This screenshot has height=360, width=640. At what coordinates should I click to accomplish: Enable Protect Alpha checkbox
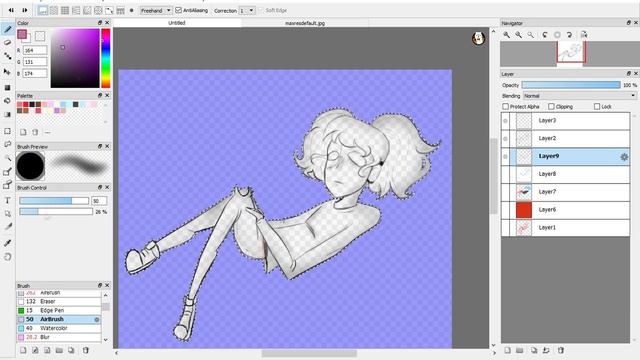pos(505,107)
